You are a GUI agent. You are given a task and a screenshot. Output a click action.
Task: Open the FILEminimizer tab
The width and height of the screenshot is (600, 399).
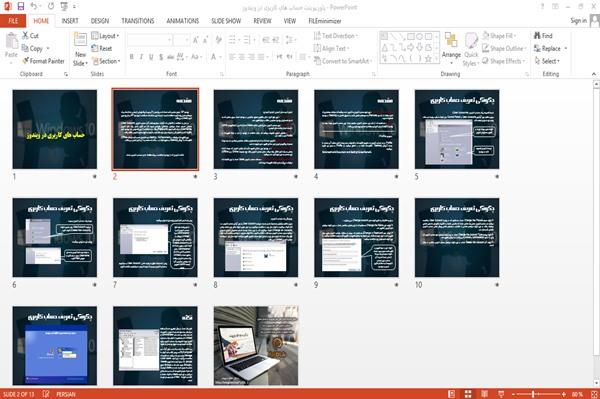click(325, 21)
